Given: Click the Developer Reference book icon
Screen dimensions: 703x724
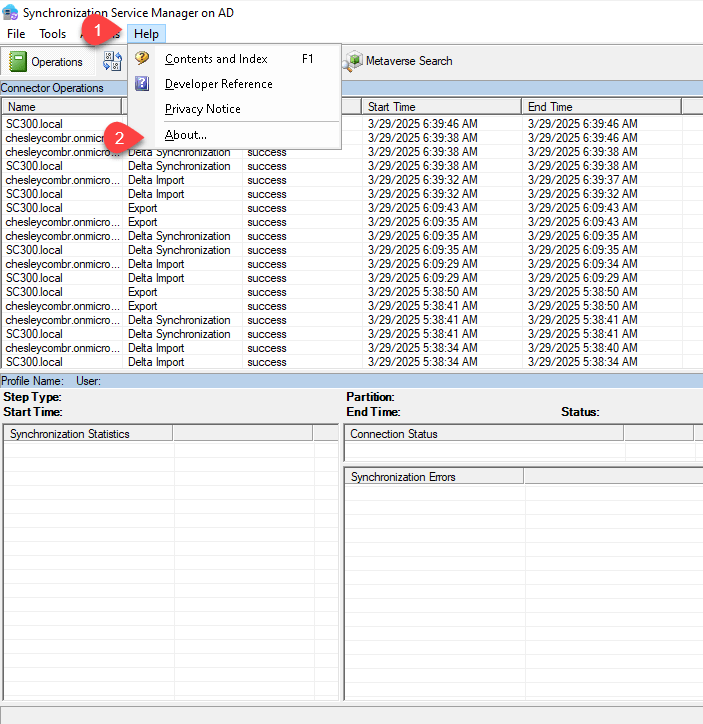Looking at the screenshot, I should tap(143, 84).
